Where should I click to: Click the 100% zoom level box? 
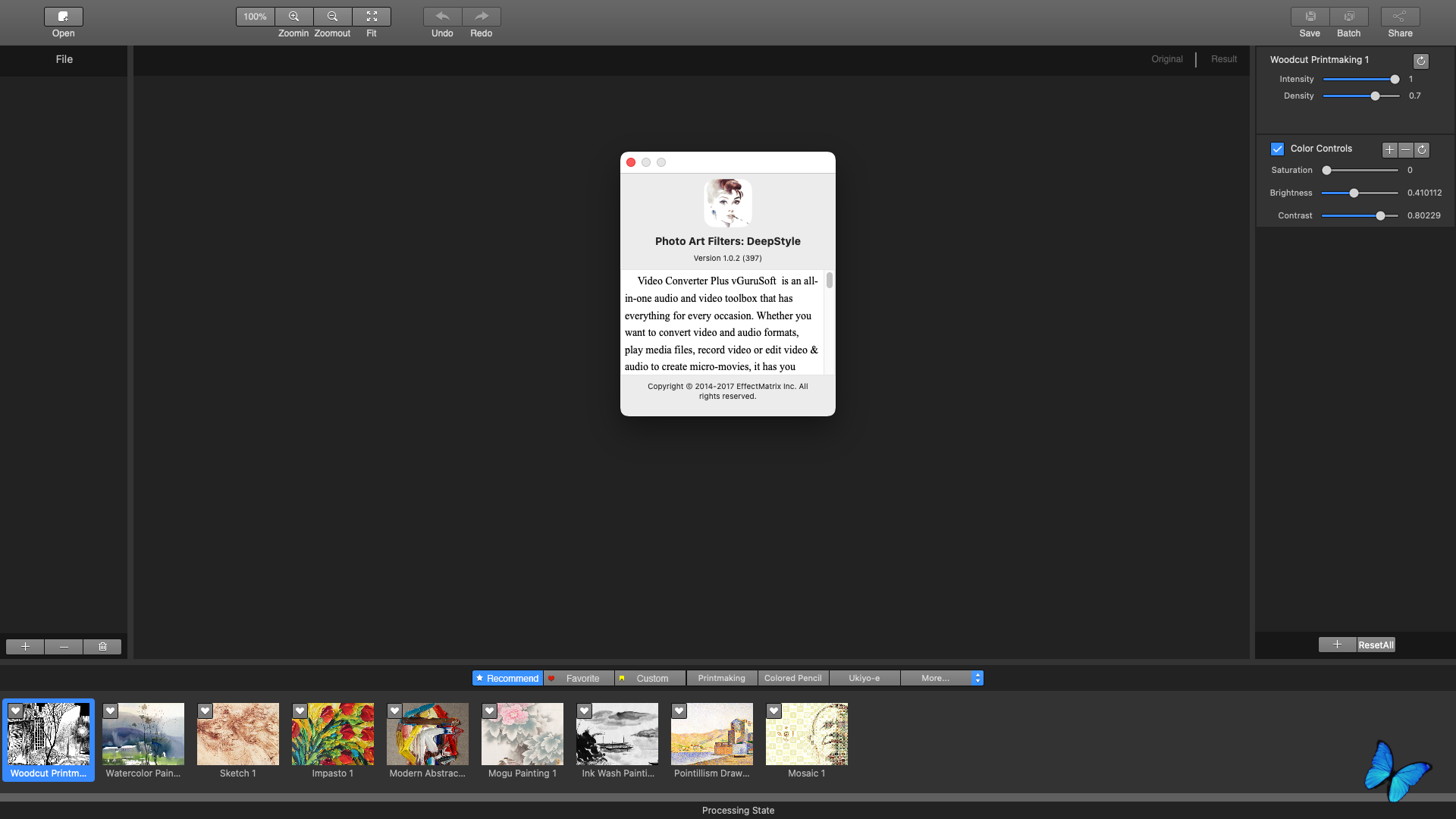256,17
